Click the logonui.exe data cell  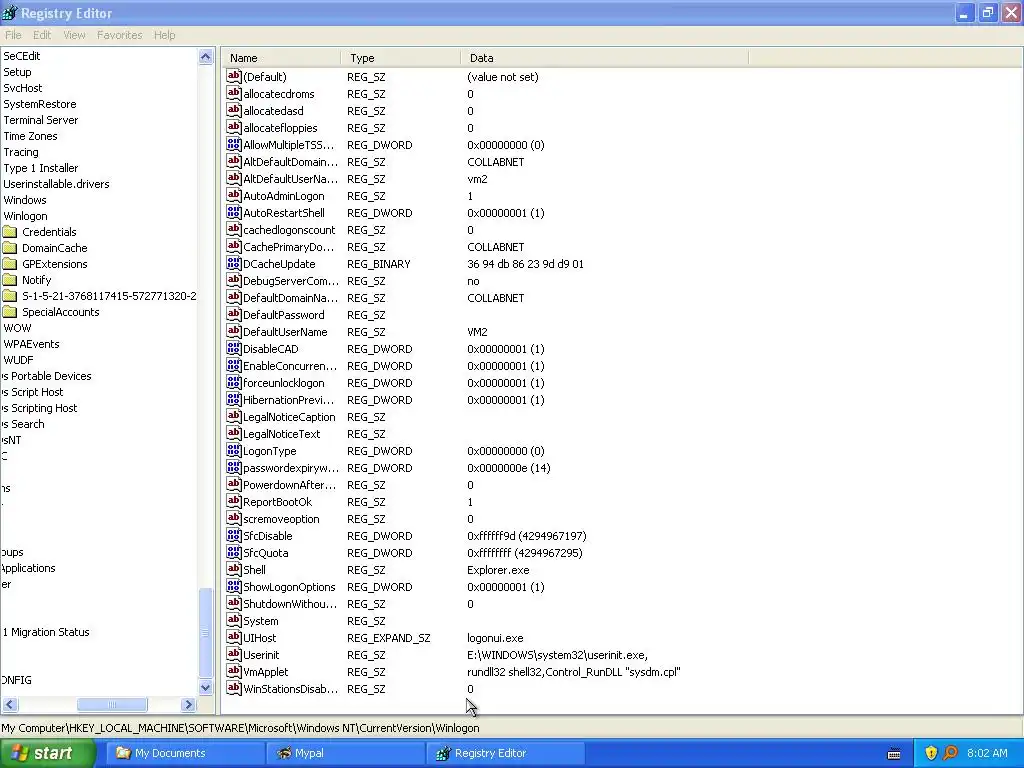(x=495, y=637)
